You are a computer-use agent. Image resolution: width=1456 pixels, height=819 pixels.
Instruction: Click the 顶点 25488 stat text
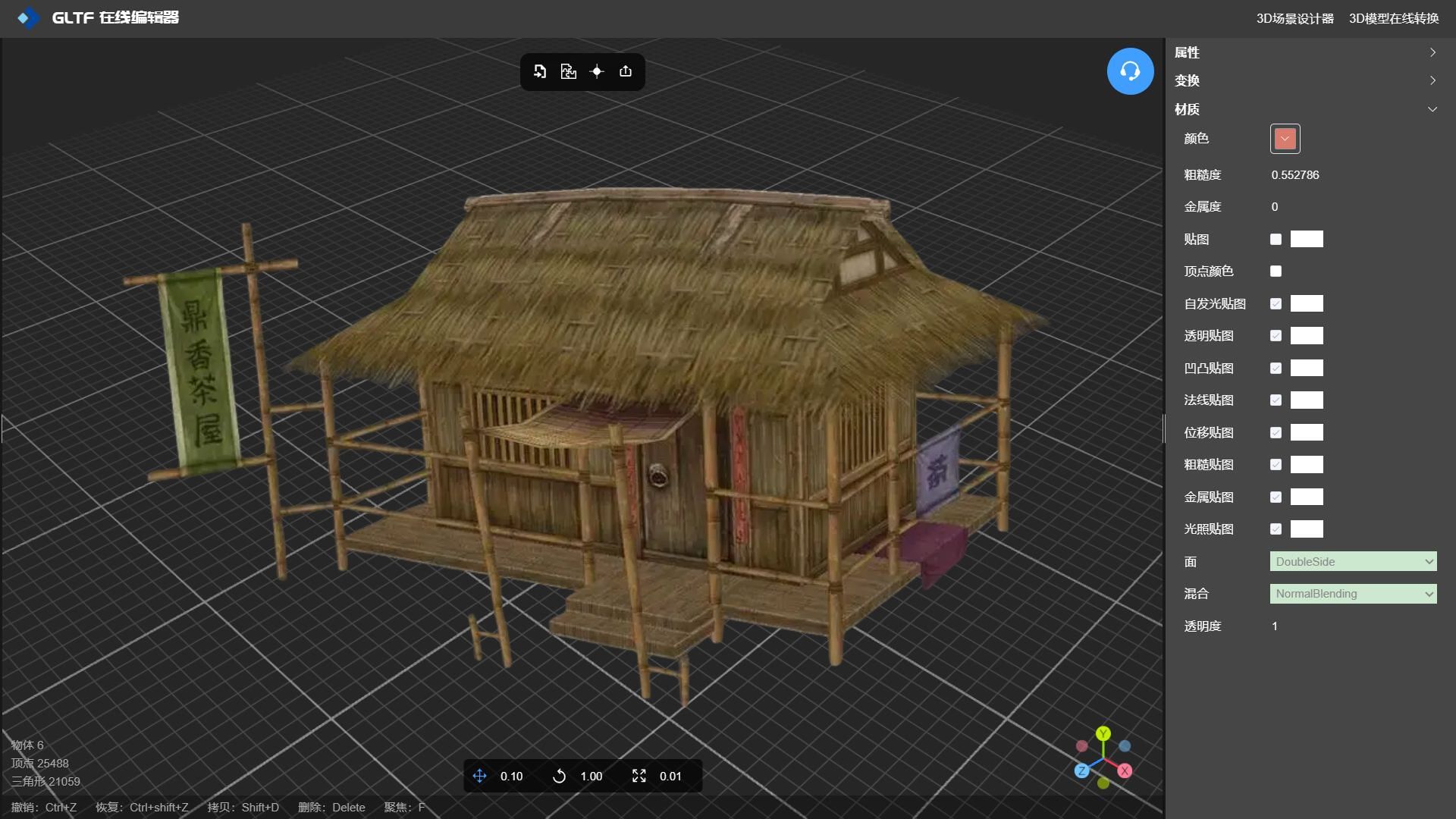coord(39,763)
